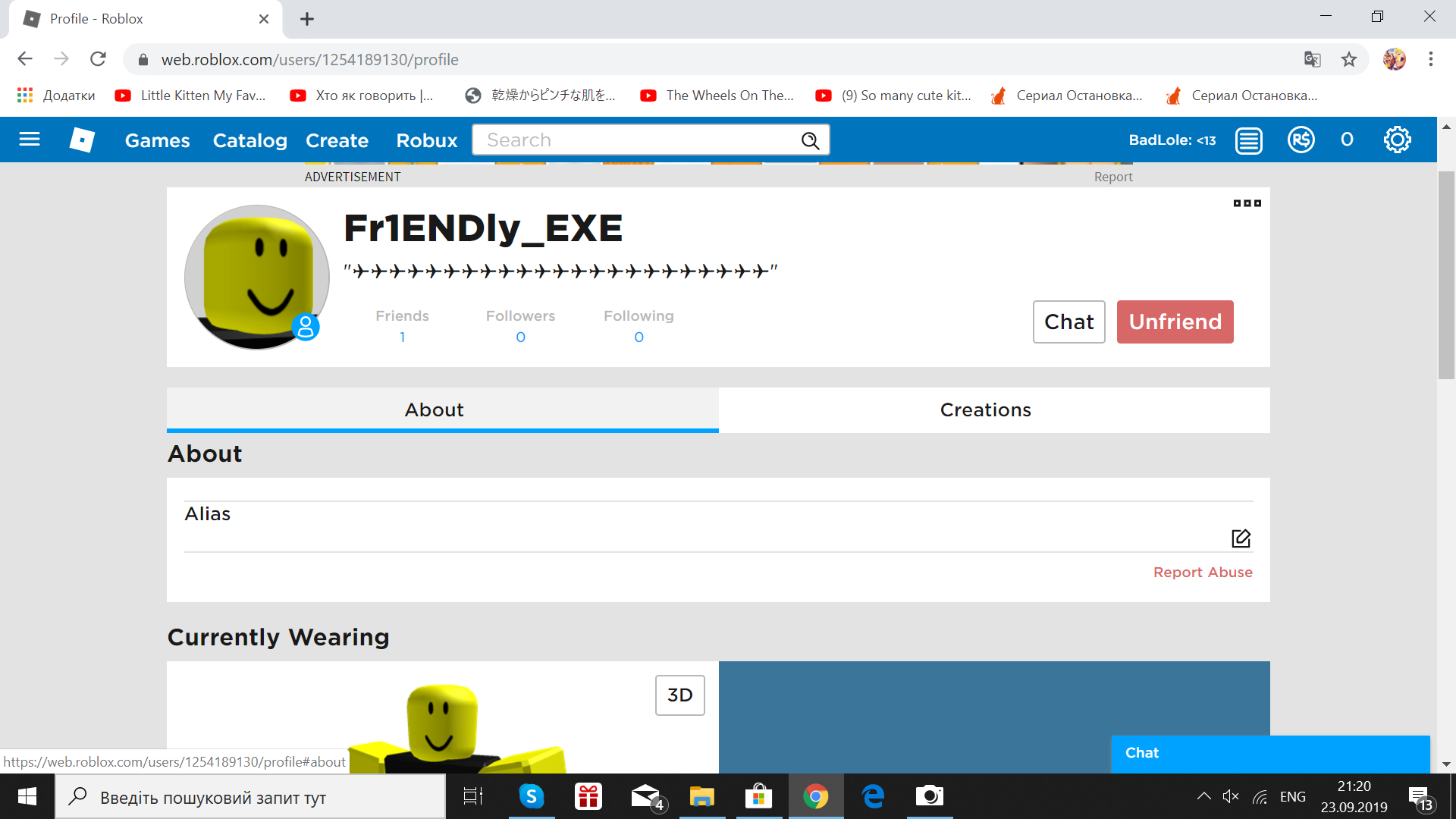Click the Unfriend button
The image size is (1456, 819).
pos(1175,321)
